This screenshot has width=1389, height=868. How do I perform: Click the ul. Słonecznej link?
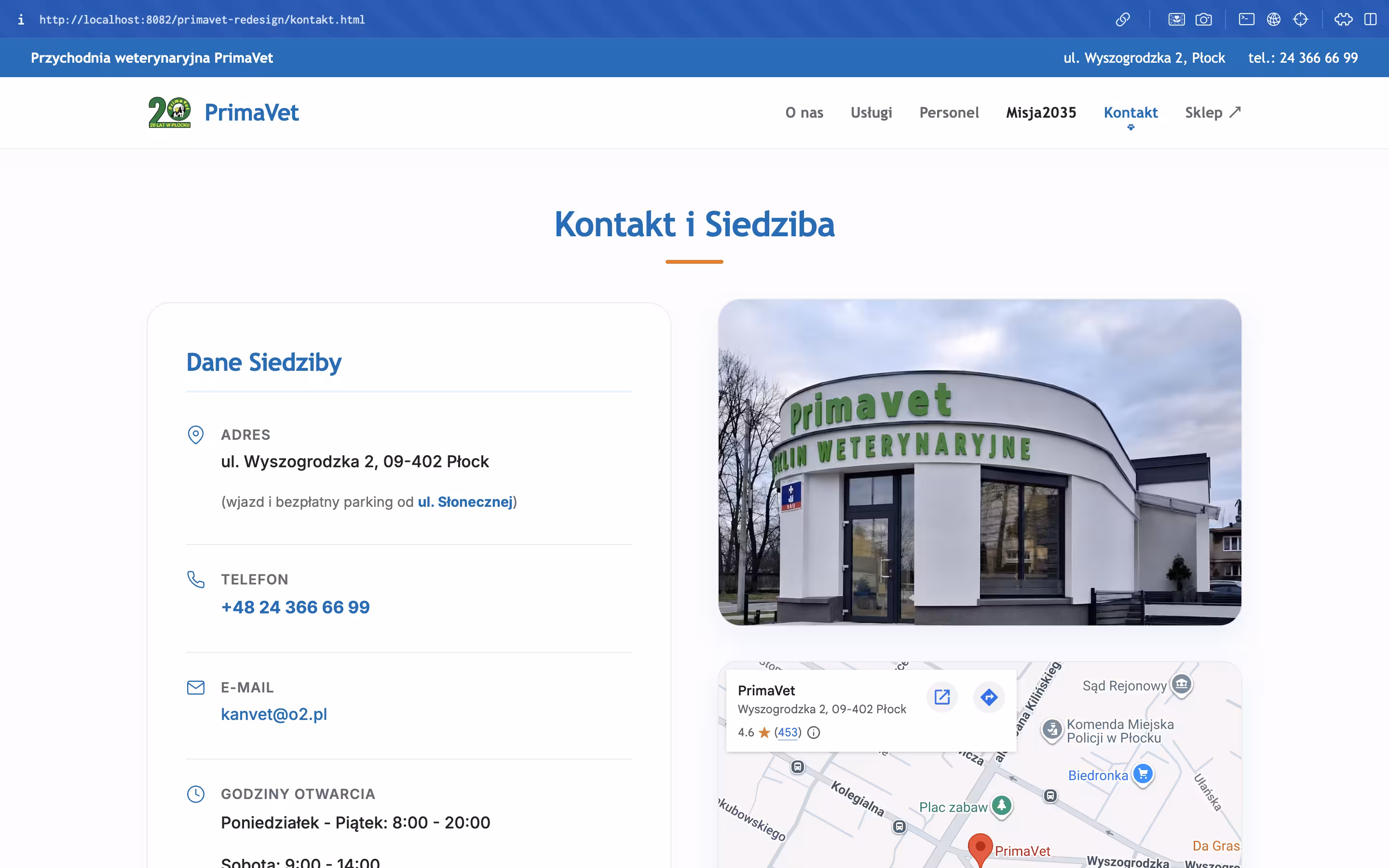coord(465,502)
